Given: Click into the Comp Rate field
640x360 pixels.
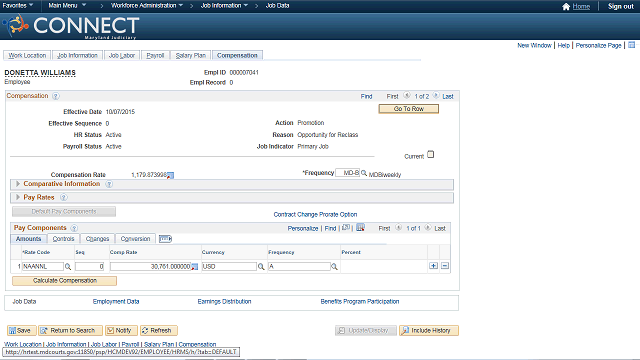Looking at the screenshot, I should click(151, 267).
